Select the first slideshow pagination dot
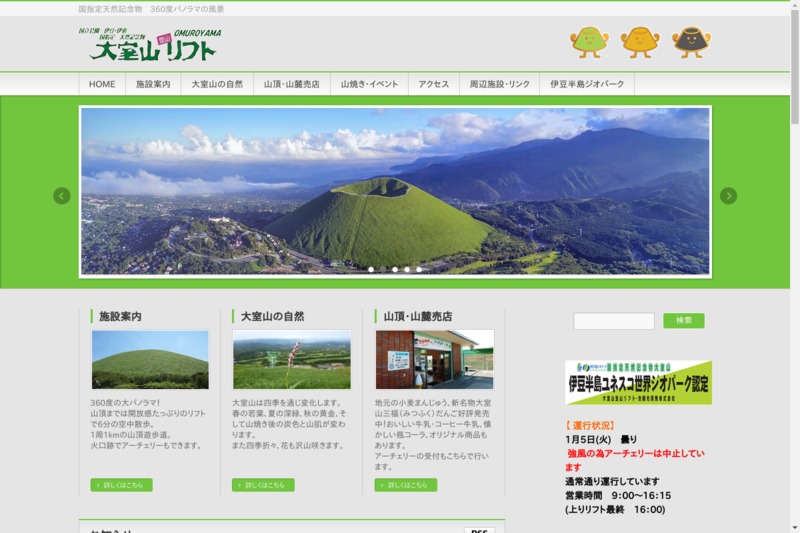This screenshot has width=800, height=533. pyautogui.click(x=371, y=269)
